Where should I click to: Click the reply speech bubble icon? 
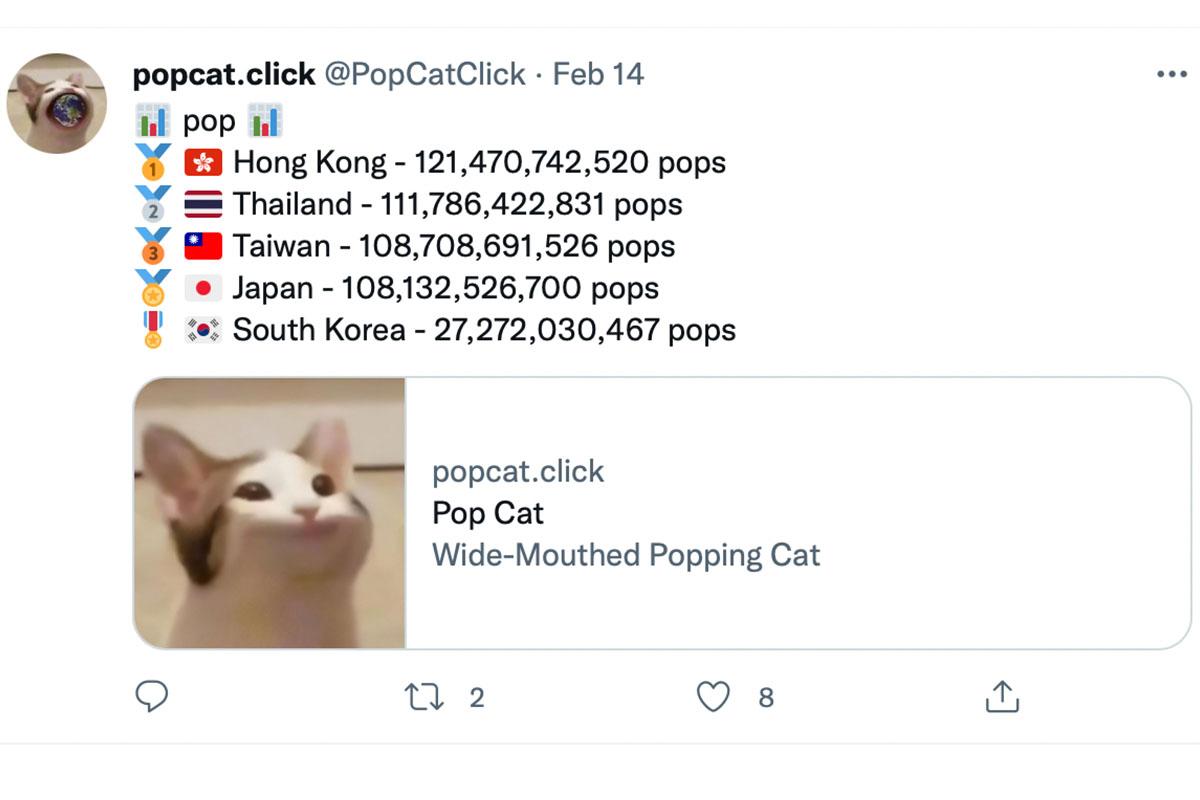click(152, 698)
